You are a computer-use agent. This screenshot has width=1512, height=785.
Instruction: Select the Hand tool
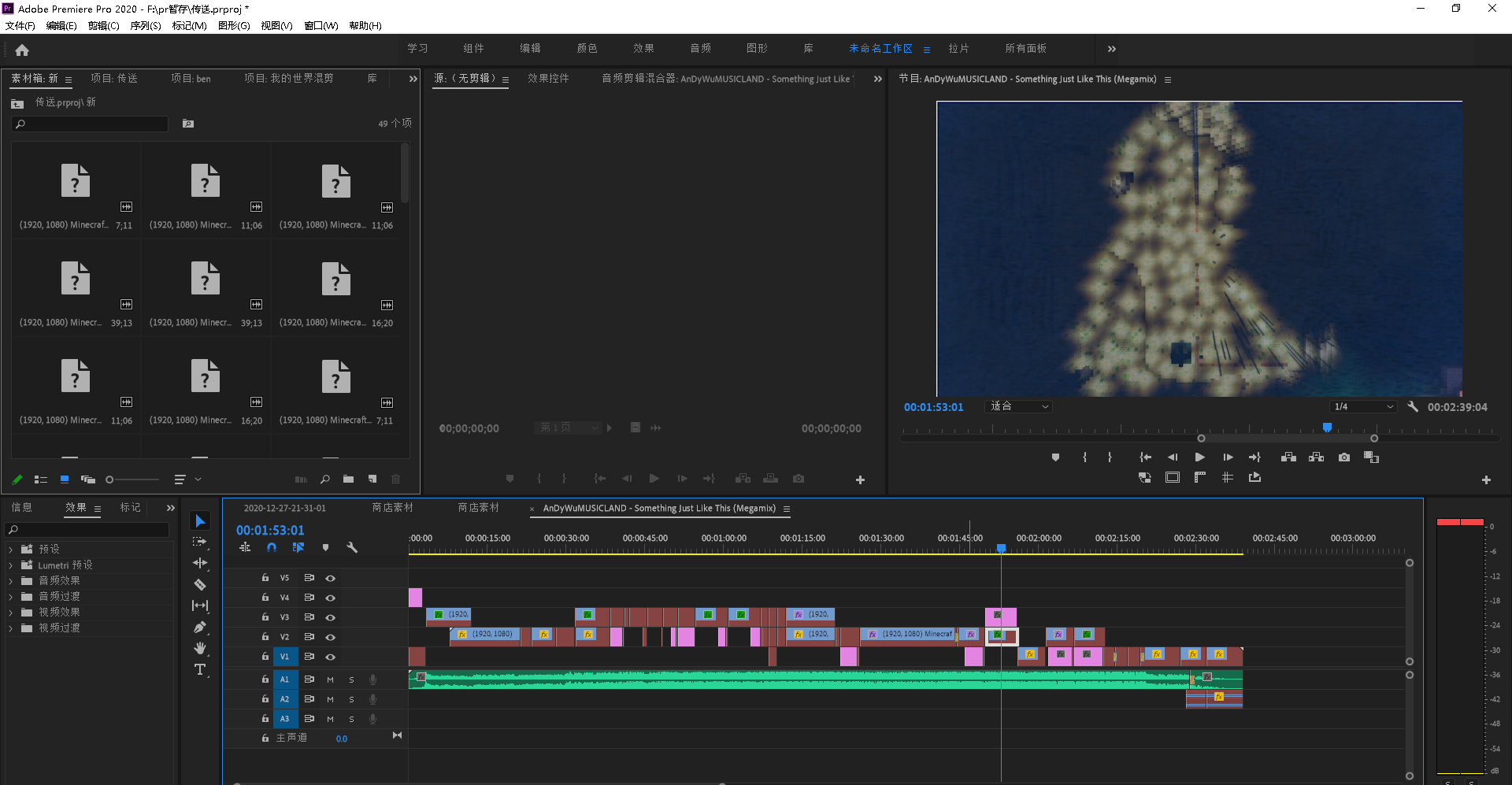200,648
